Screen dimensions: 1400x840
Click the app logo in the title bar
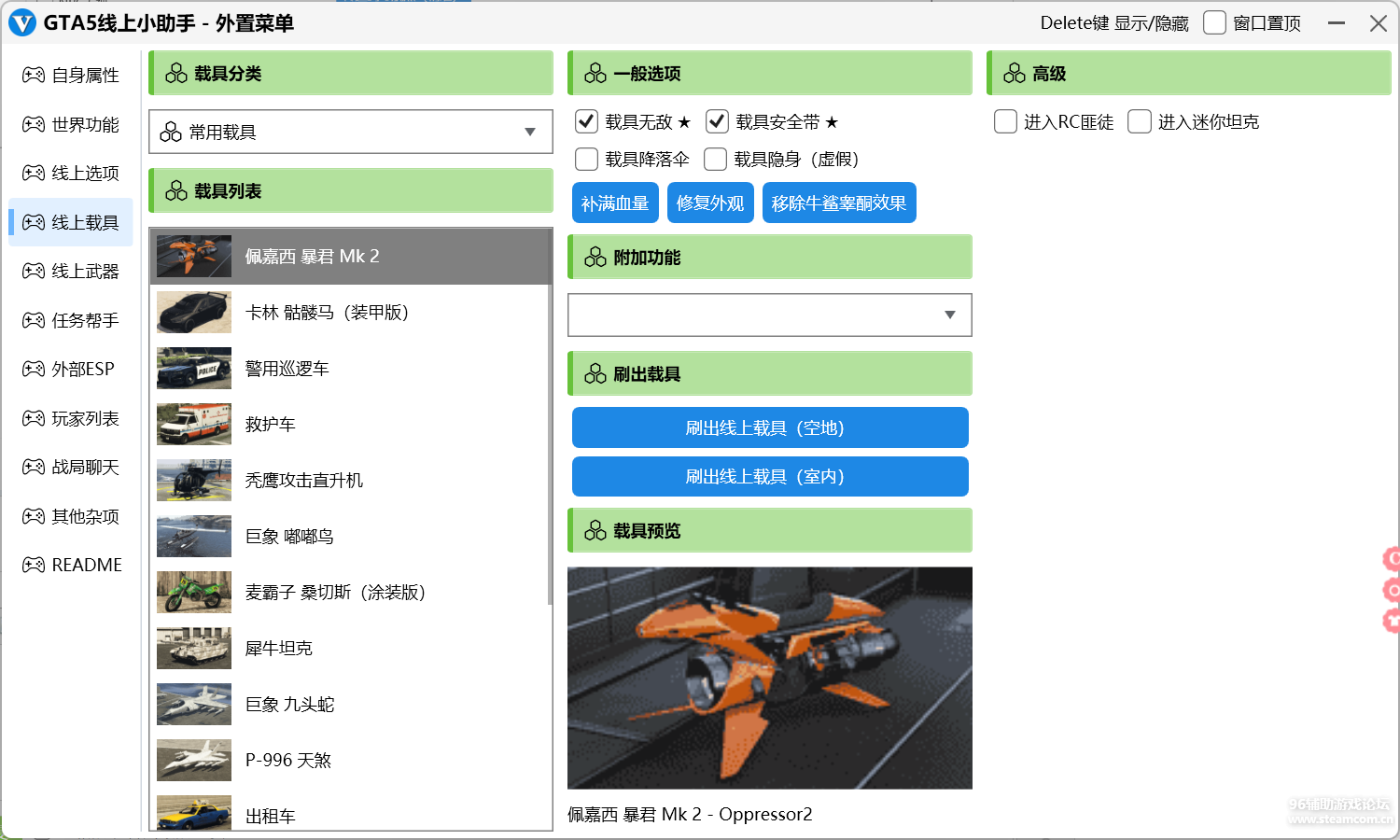[21, 23]
